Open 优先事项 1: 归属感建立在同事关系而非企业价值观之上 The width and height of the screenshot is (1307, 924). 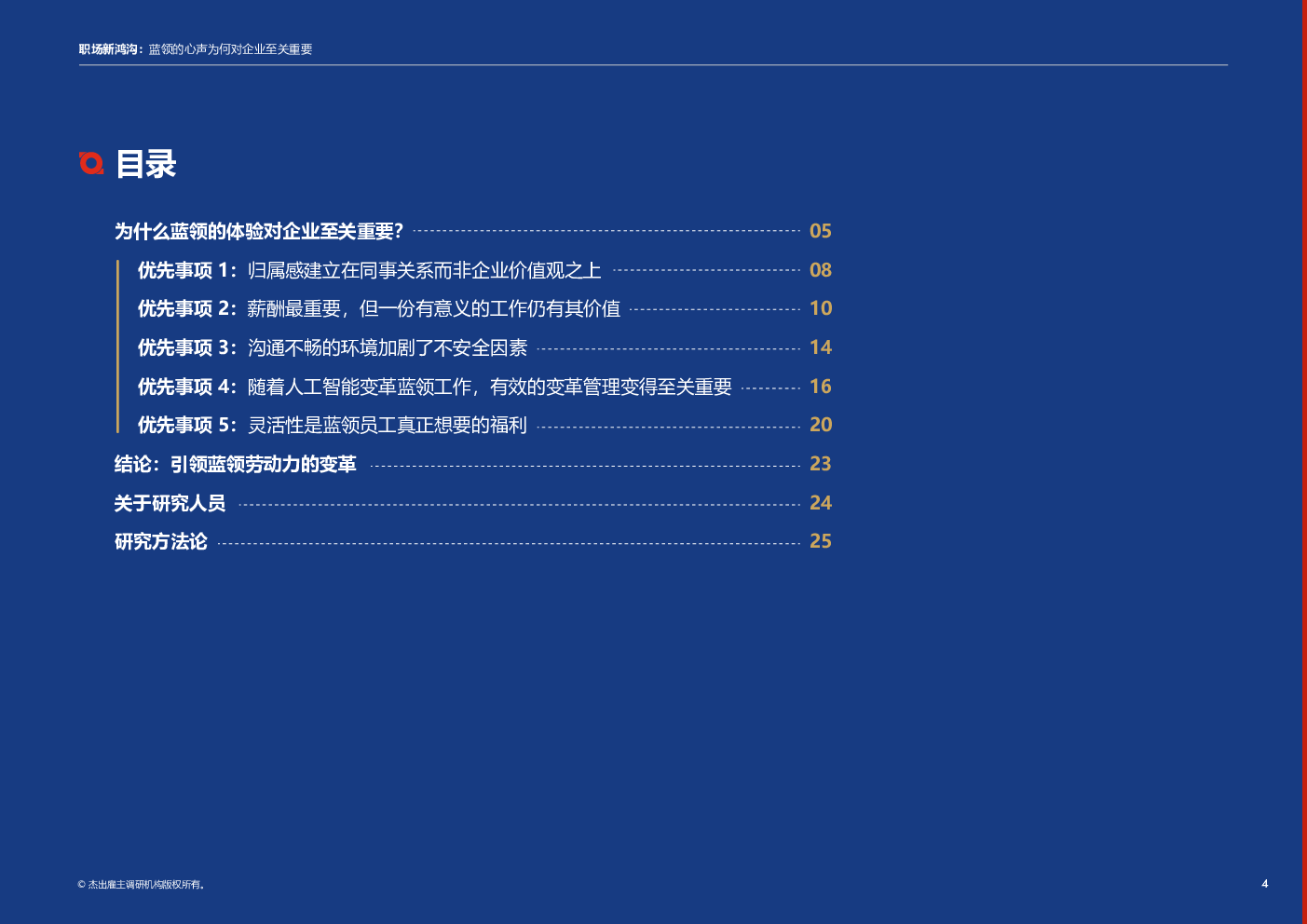pos(369,270)
